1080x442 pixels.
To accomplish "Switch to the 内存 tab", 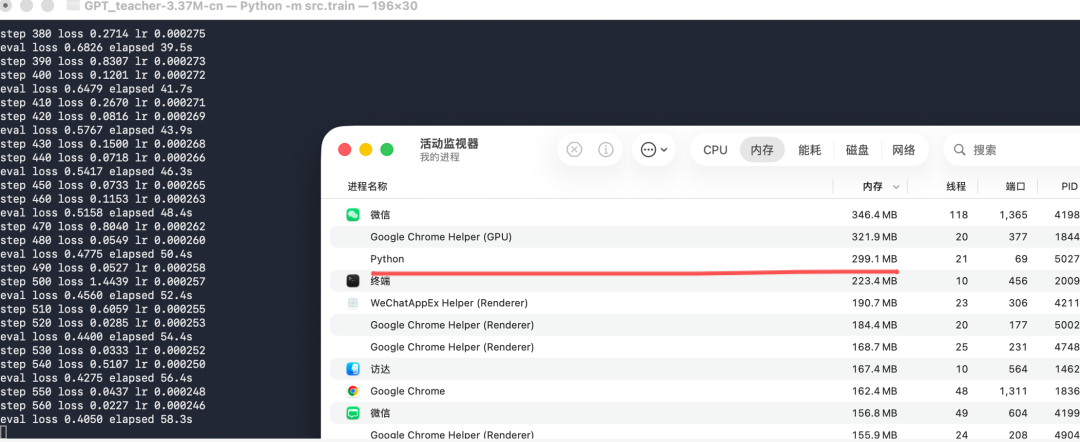I will (762, 149).
